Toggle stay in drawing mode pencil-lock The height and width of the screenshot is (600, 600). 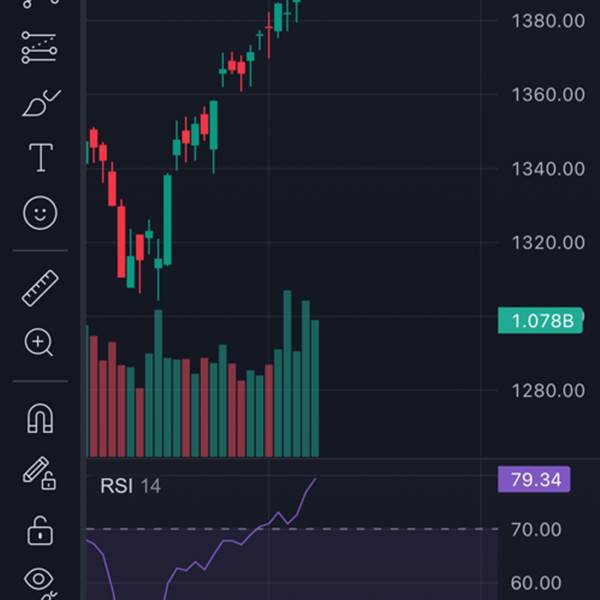[39, 473]
